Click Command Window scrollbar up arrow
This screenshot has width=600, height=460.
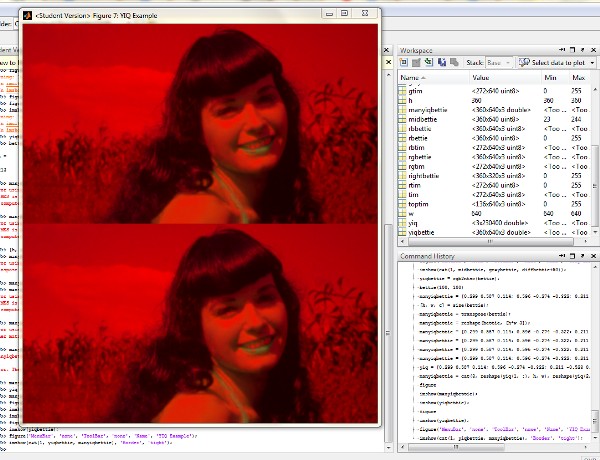389,75
